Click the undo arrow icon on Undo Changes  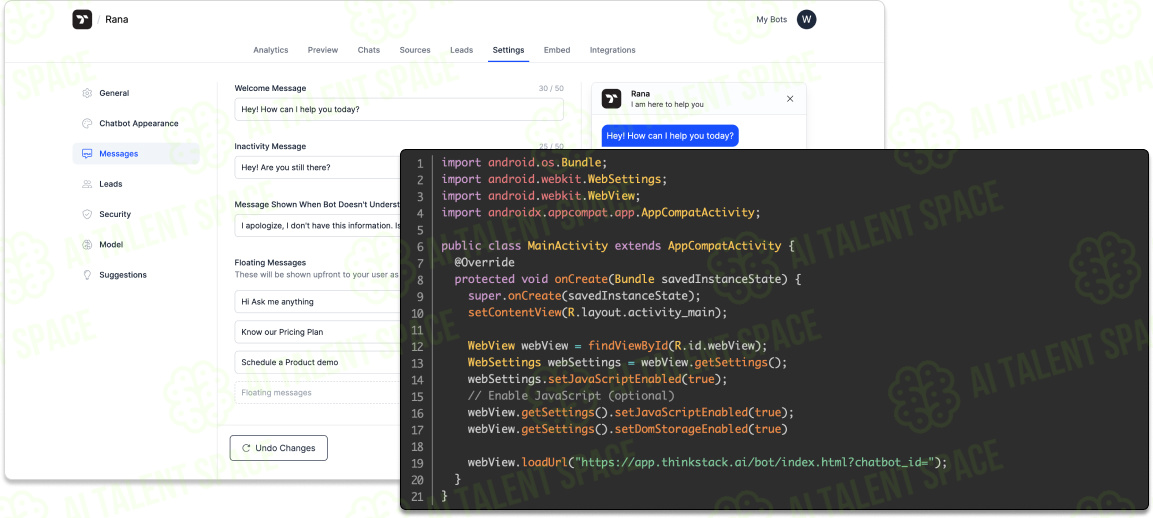(246, 447)
